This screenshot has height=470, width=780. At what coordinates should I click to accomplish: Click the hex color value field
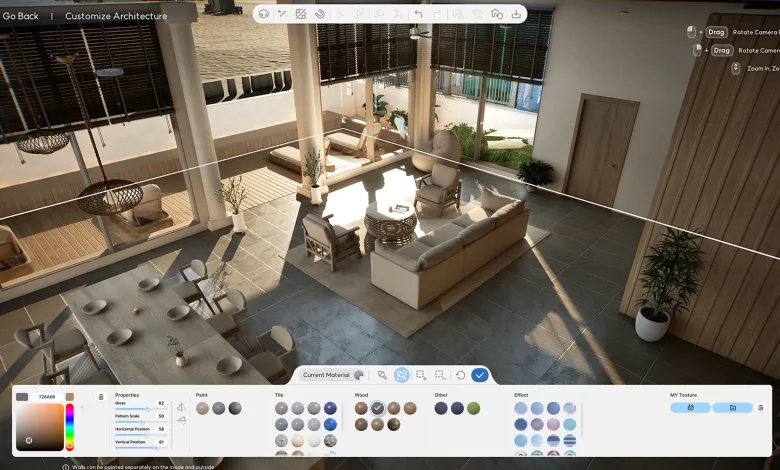46,397
